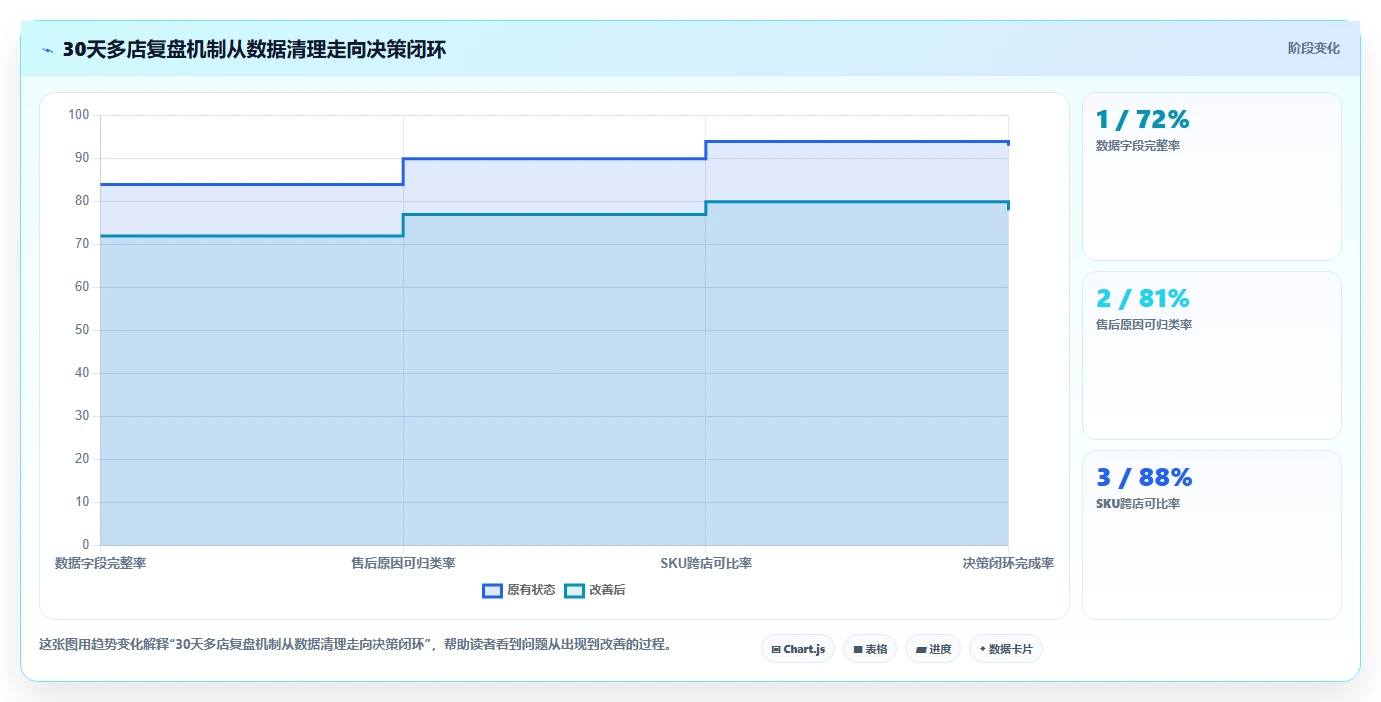Open the 1 / 72% 数据字段完整率 card
1381x702 pixels.
pos(1211,176)
